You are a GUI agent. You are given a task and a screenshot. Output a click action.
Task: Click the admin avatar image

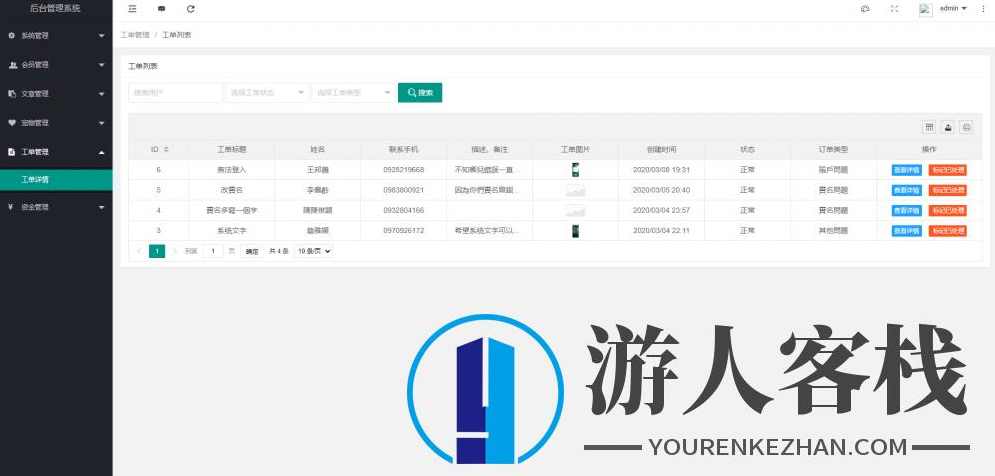[926, 9]
